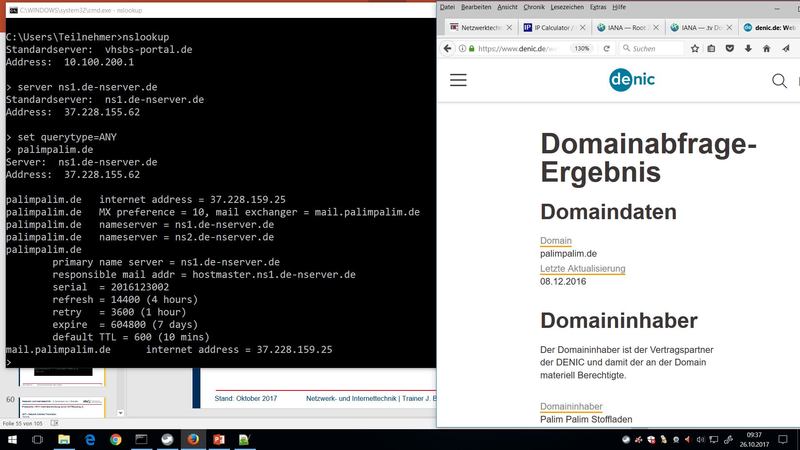Screen dimensions: 800x450
Task: Open the Windows Start menu
Action: pos(12,439)
